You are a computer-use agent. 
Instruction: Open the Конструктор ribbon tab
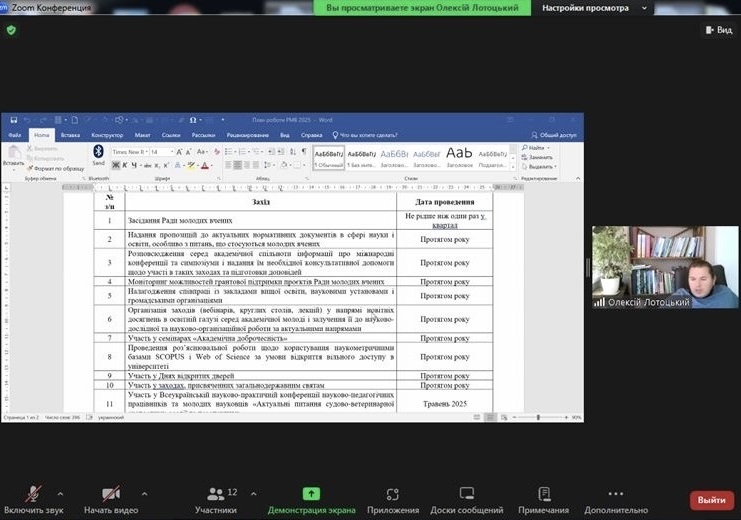(107, 134)
